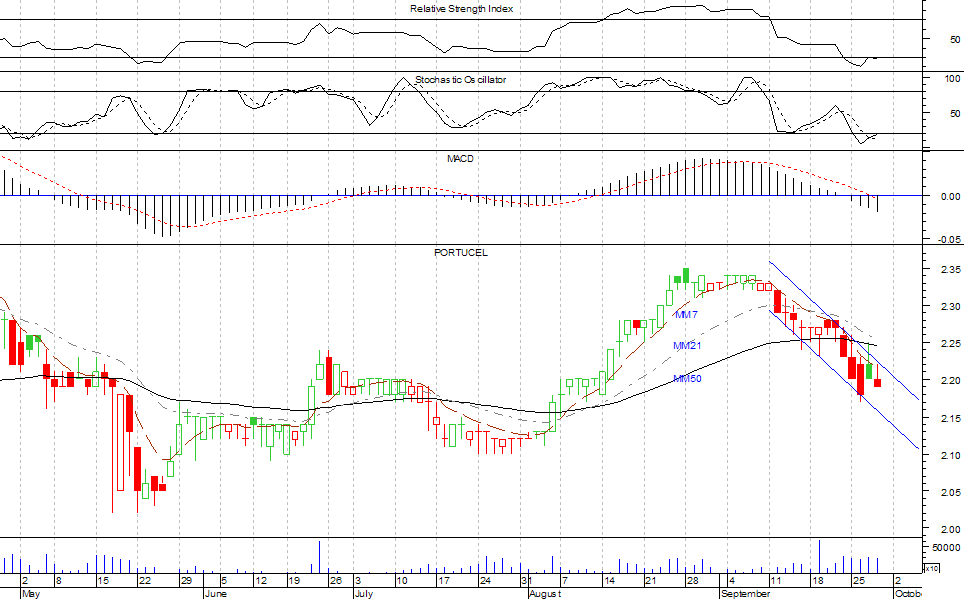Select the 2.30 price axis value
Screen dimensions: 964x599
click(x=950, y=306)
